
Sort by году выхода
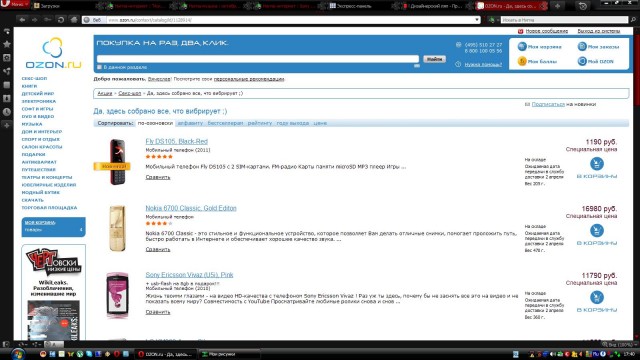pyautogui.click(x=293, y=123)
